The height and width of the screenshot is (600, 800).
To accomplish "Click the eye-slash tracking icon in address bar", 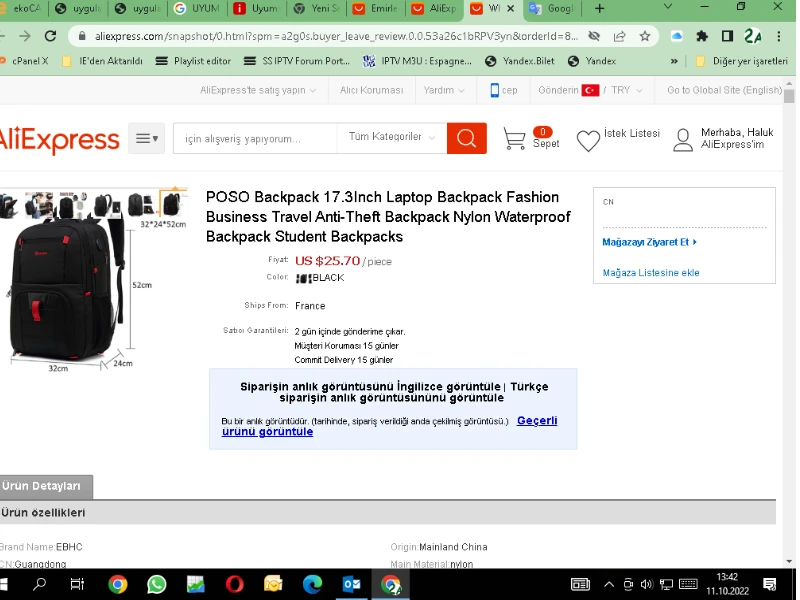I will (594, 36).
